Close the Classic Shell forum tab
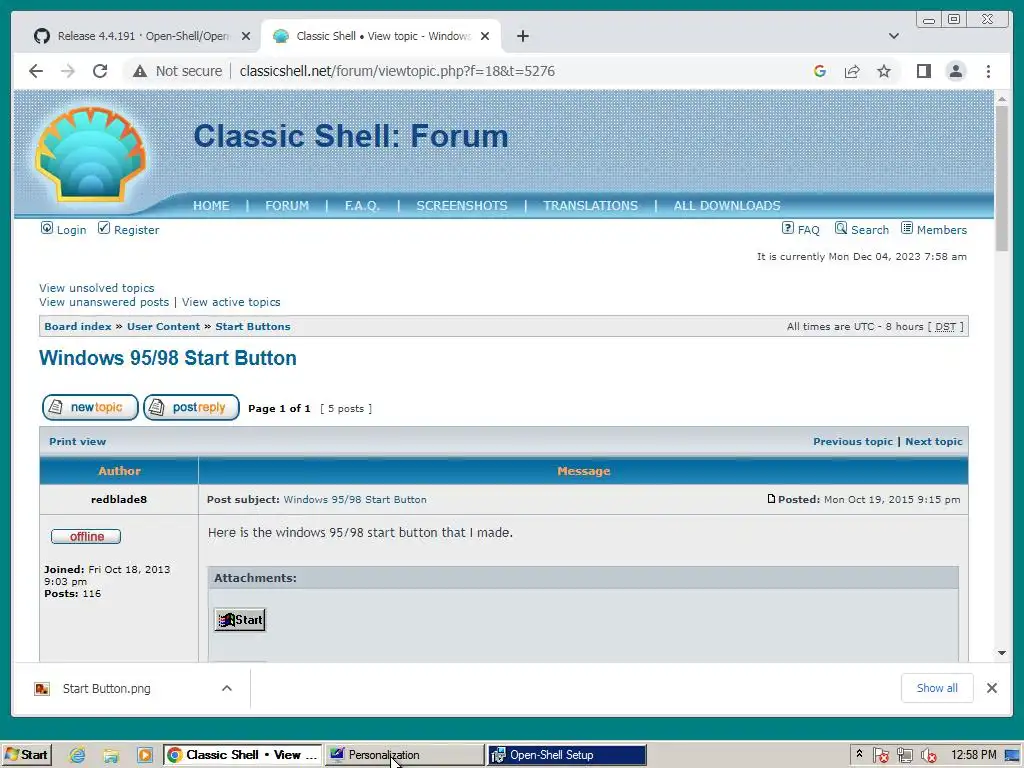Image resolution: width=1024 pixels, height=768 pixels. pyautogui.click(x=485, y=36)
